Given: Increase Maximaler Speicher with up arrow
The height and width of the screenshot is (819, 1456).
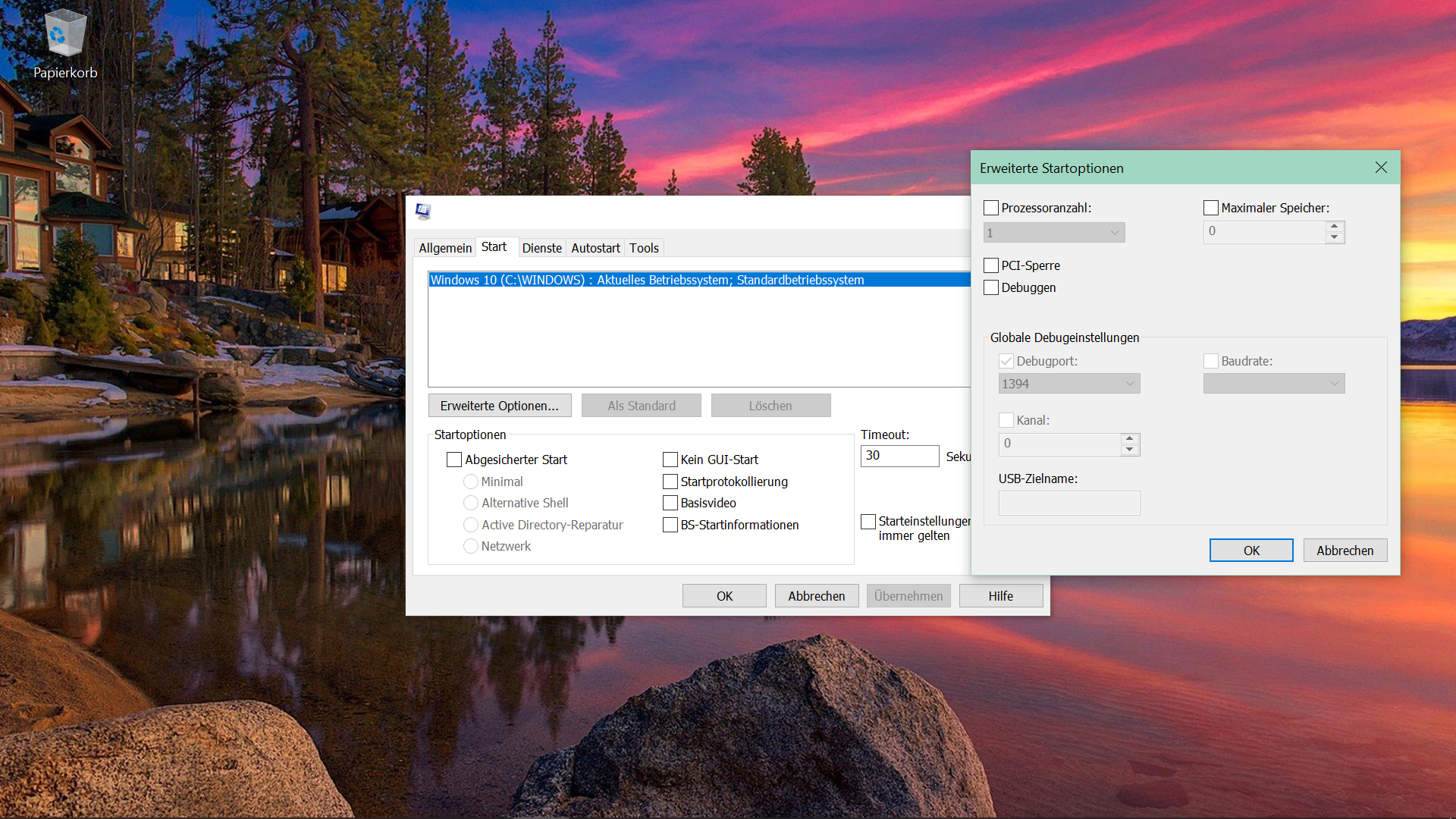Looking at the screenshot, I should tap(1334, 226).
